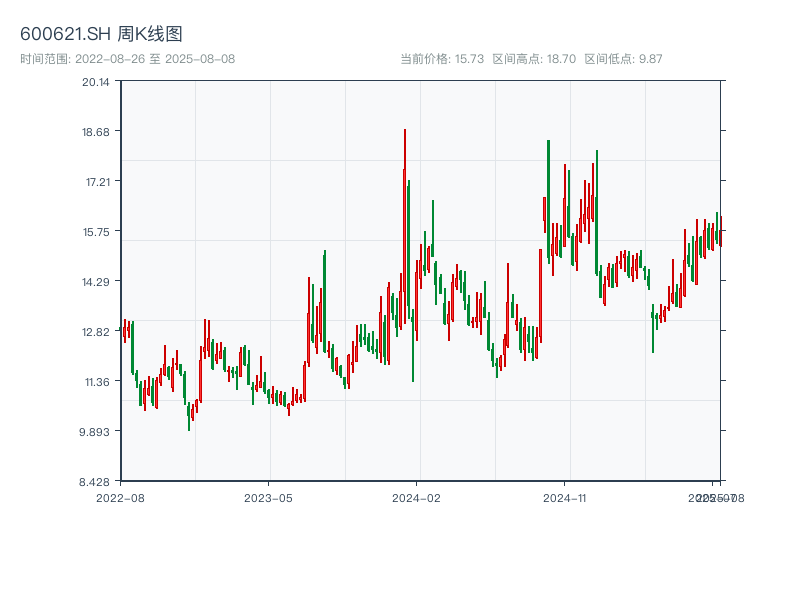This screenshot has height=600, width=800.
Task: Select the 时间范围 date range text
Action: (x=127, y=59)
